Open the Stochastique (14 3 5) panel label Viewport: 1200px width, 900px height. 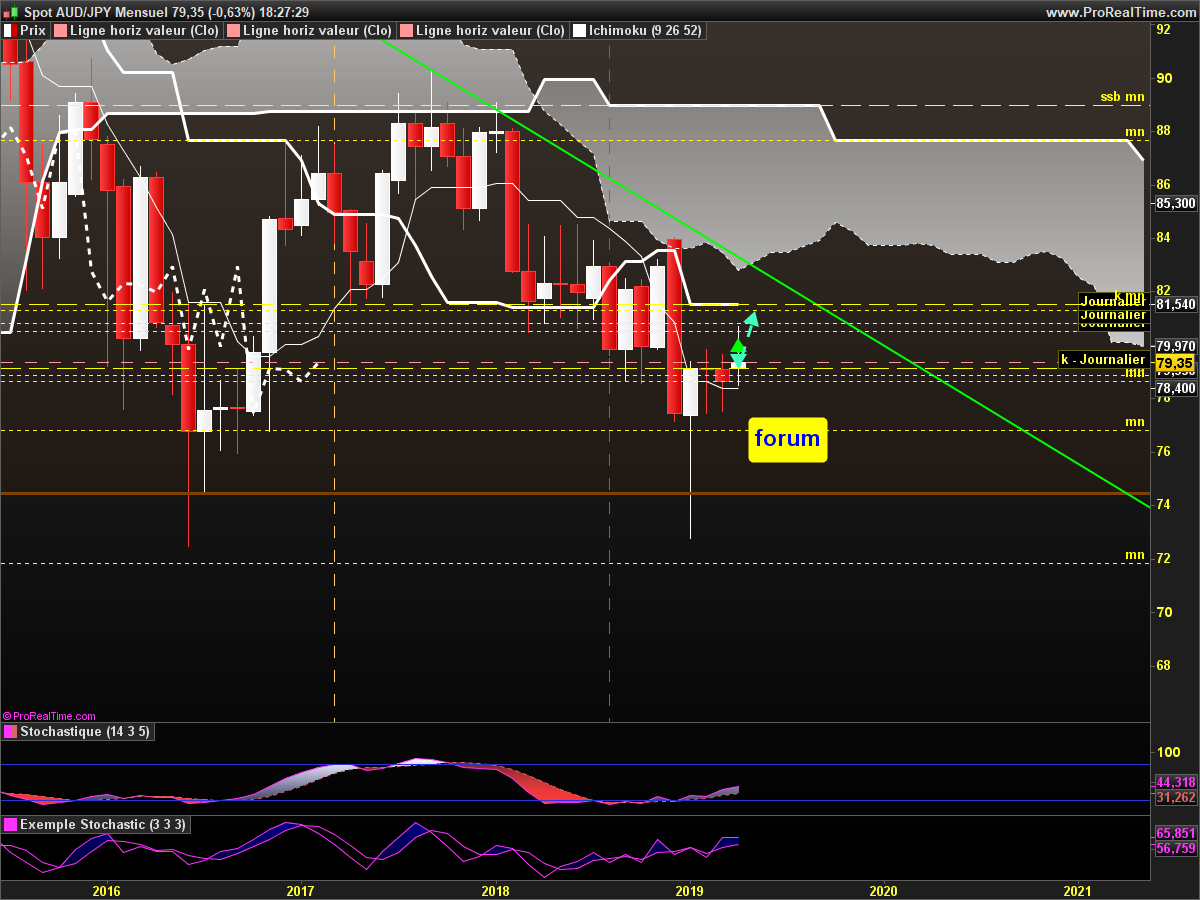pyautogui.click(x=84, y=731)
